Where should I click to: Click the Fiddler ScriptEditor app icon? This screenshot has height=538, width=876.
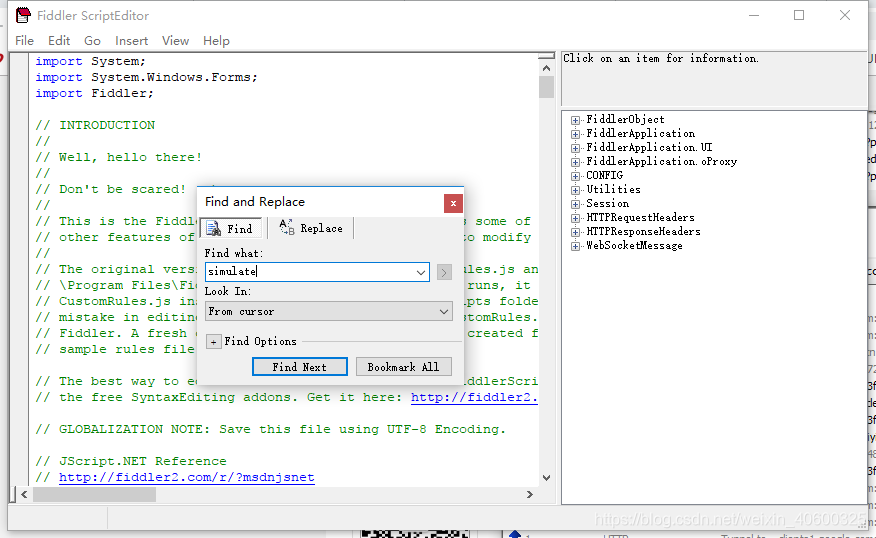pyautogui.click(x=23, y=15)
